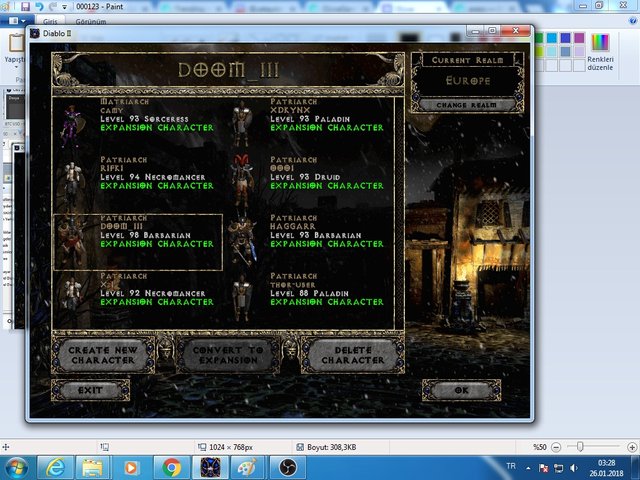
Task: Pick the magenta purple swatch in Paint's palette
Action: [579, 38]
